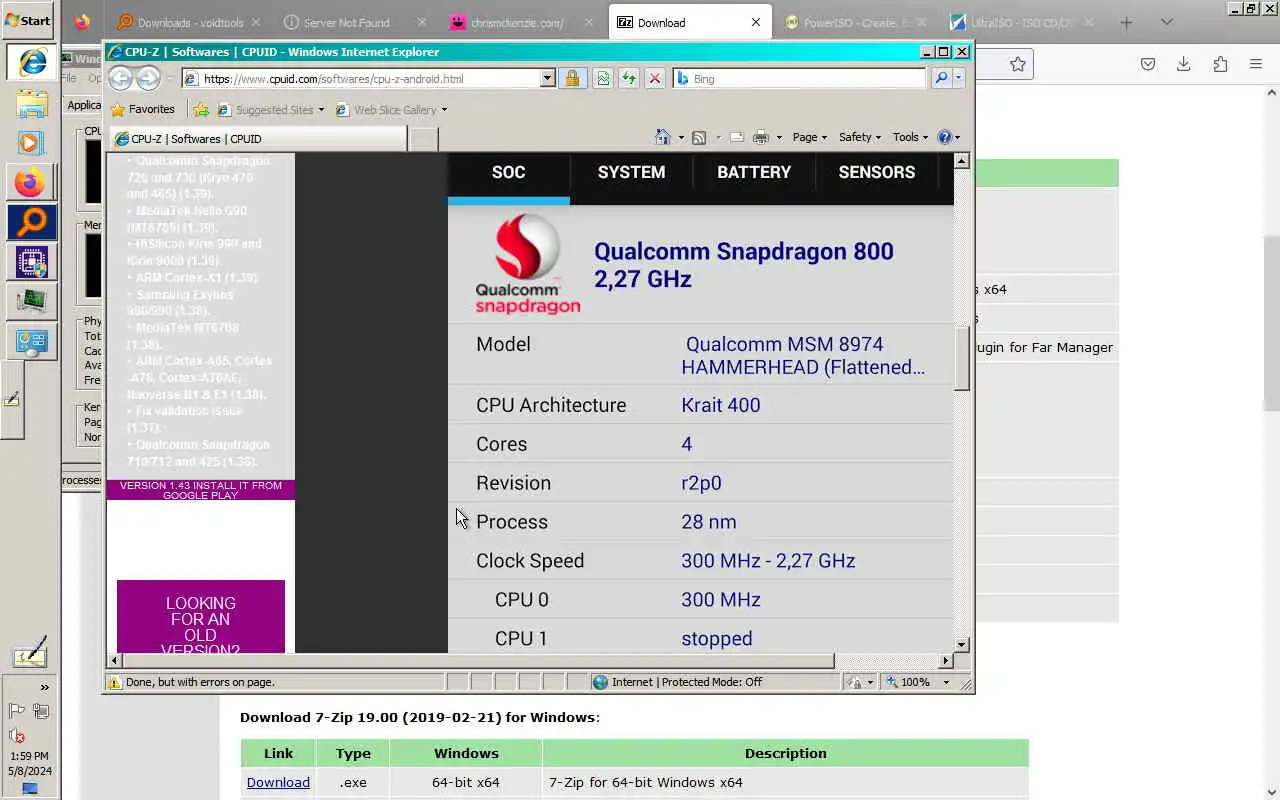1280x800 pixels.
Task: Open the Page menu
Action: coord(809,137)
